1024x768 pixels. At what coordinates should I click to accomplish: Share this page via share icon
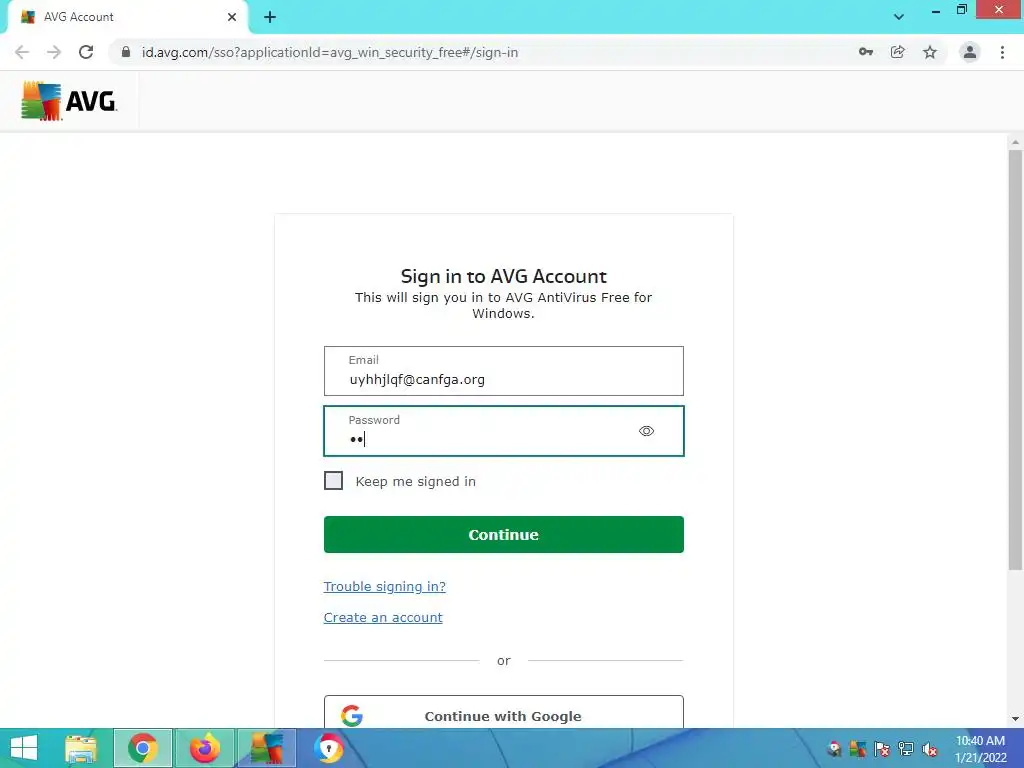(898, 52)
